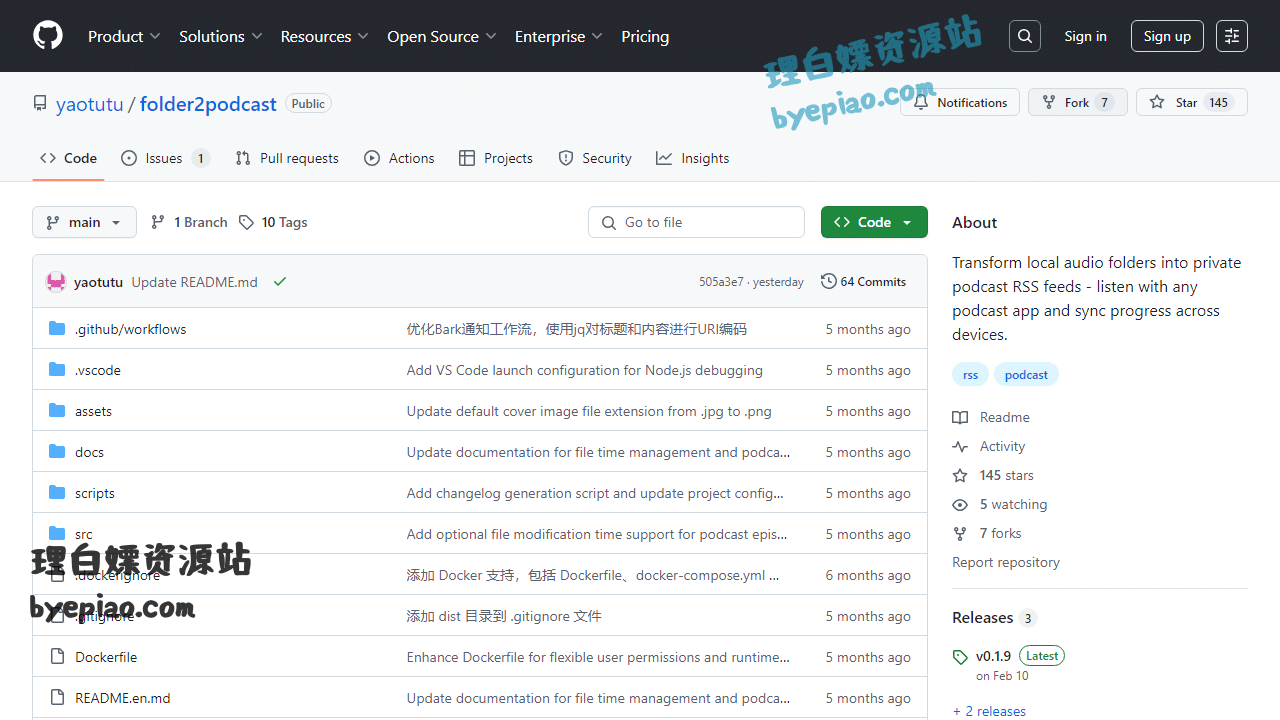Switch to the Projects tab

click(496, 158)
